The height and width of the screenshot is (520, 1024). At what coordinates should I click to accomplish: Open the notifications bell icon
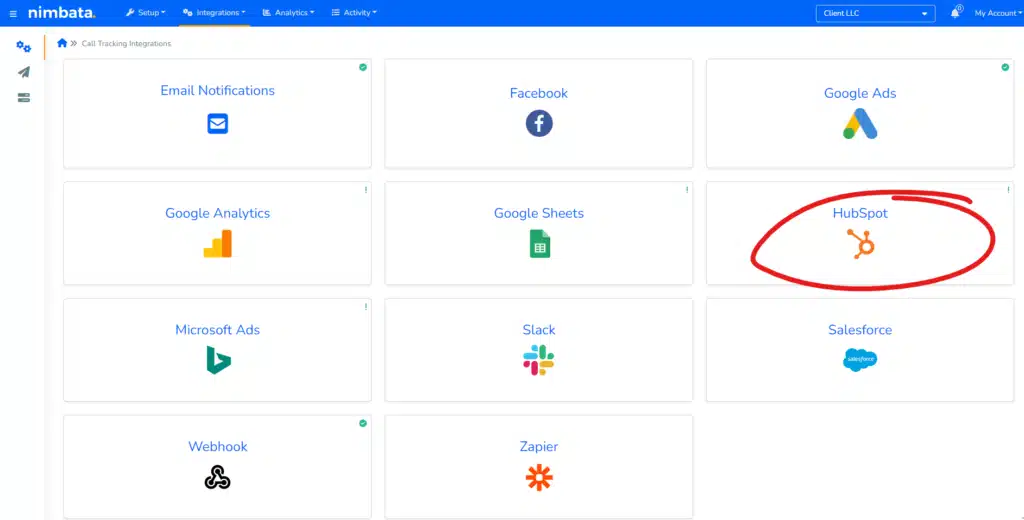(x=955, y=13)
